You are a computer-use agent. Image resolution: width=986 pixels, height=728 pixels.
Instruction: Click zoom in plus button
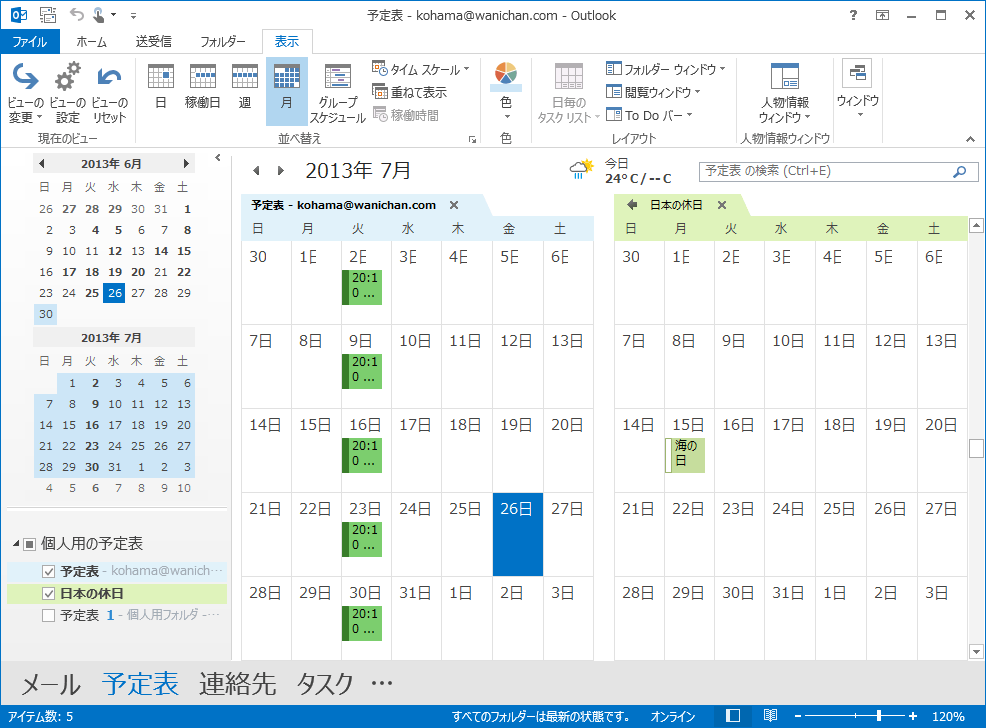click(x=912, y=715)
